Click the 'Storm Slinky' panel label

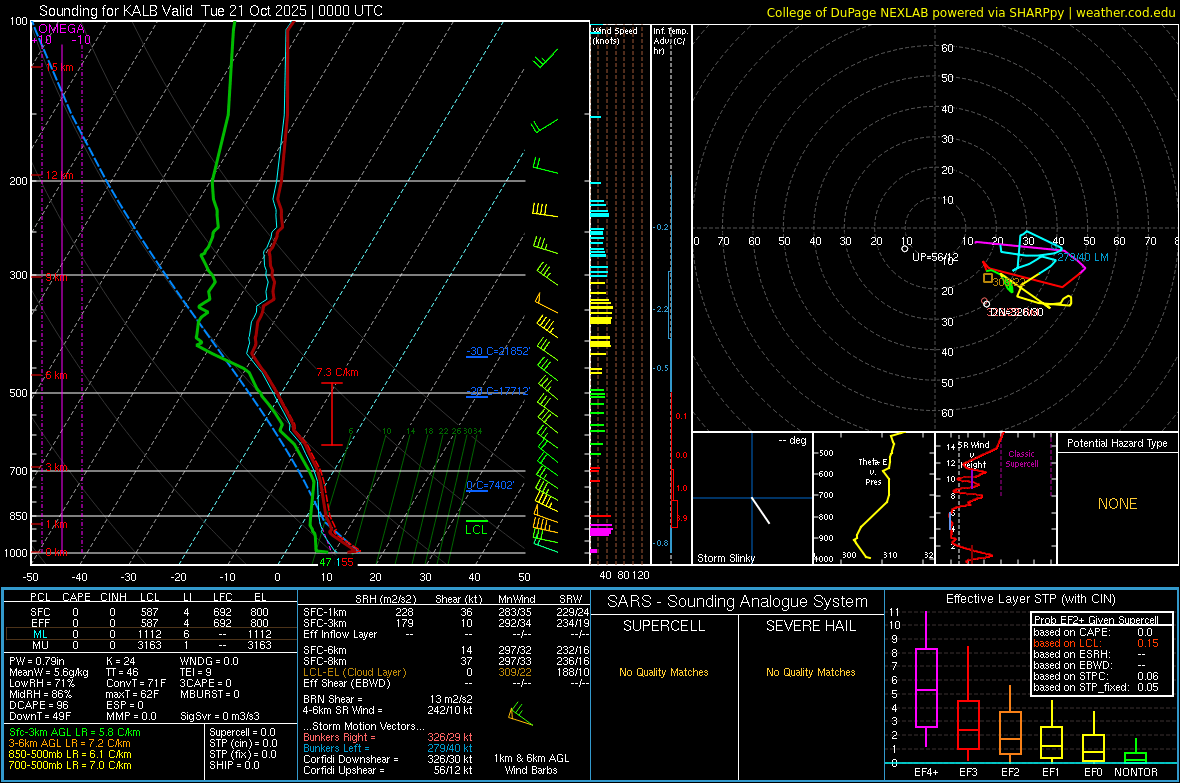[725, 558]
